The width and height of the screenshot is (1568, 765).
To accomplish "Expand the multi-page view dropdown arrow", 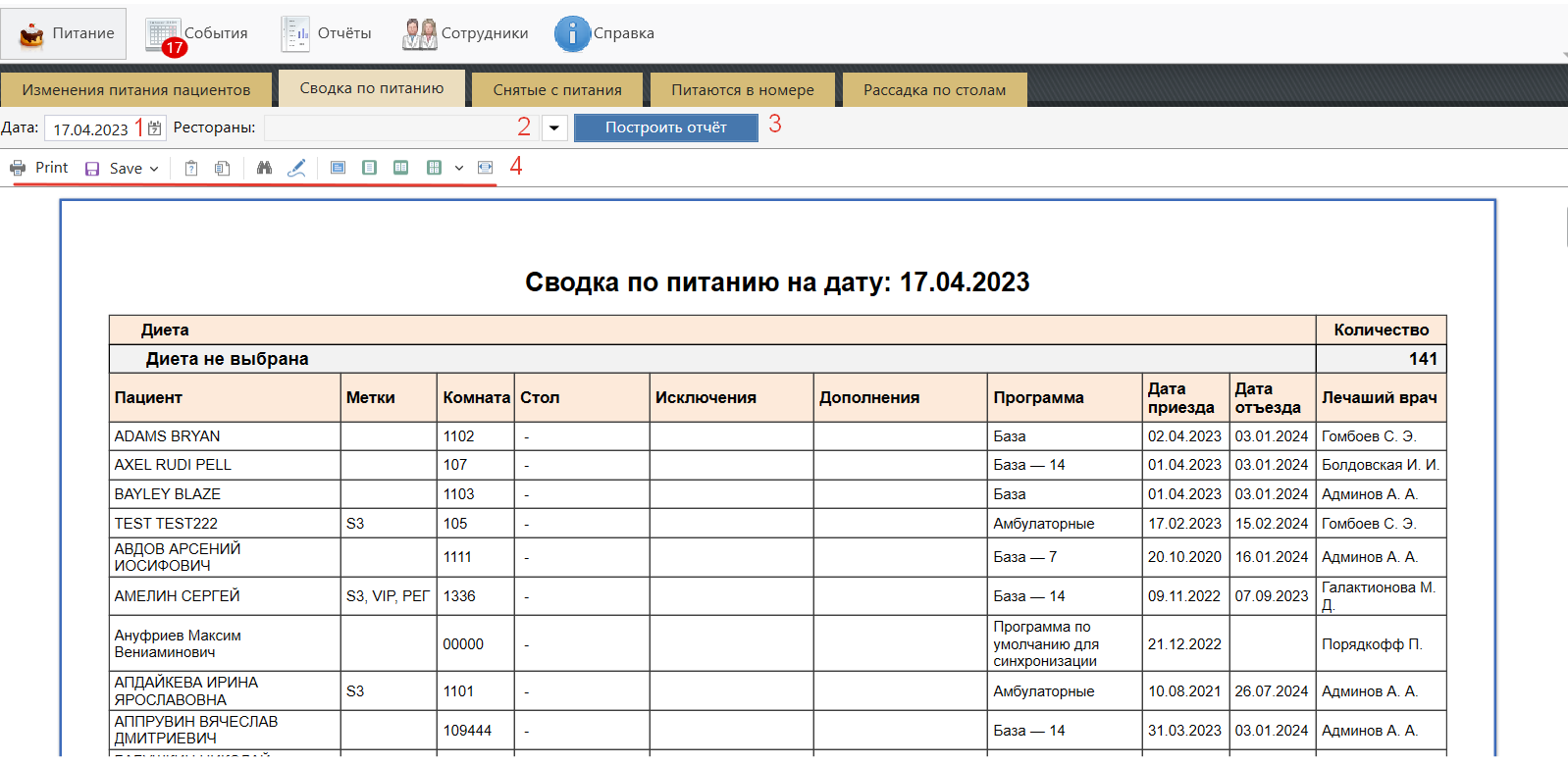I will [458, 168].
